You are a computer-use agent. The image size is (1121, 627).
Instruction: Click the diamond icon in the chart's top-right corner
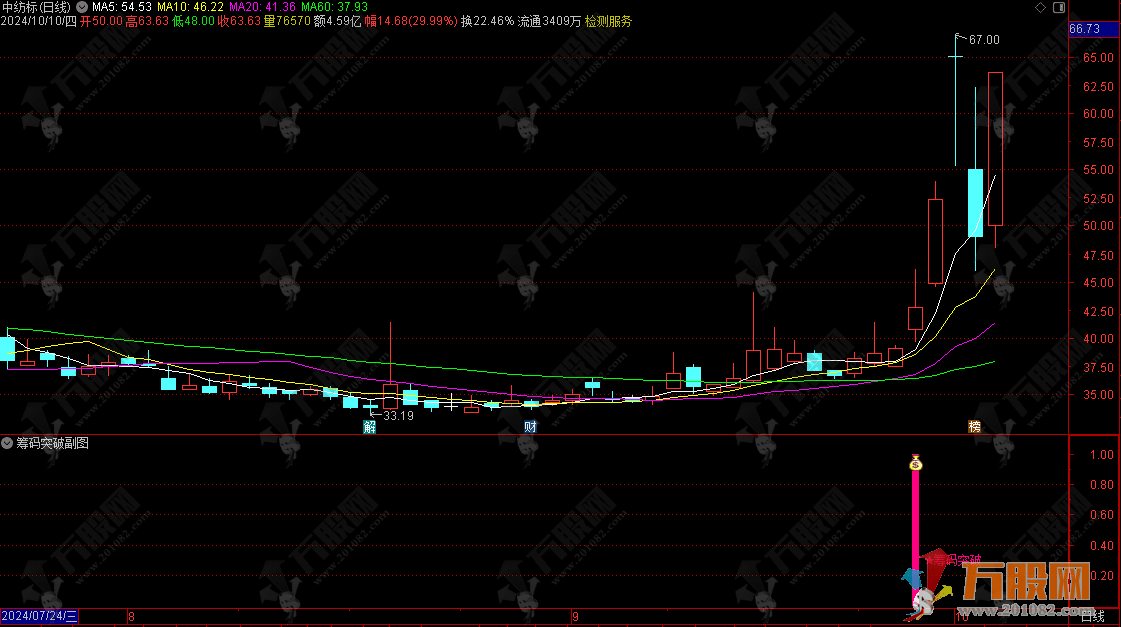coord(1040,7)
